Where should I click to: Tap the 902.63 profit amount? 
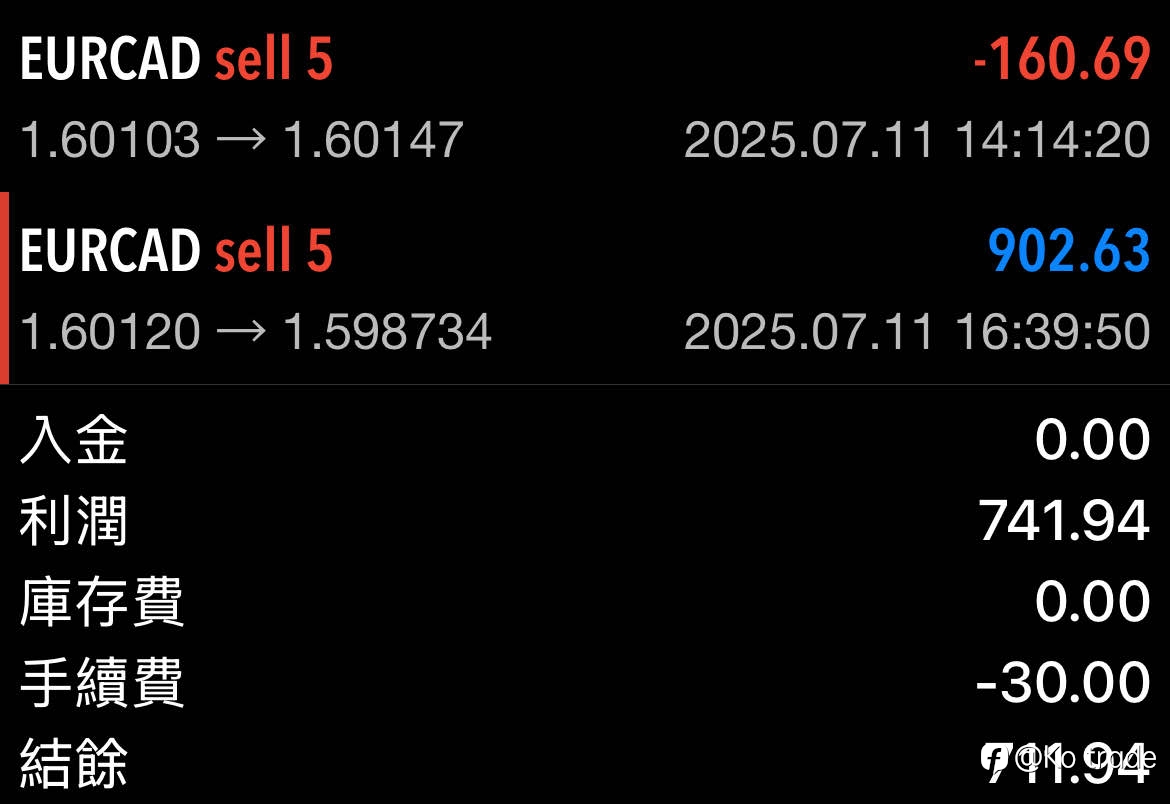click(1069, 251)
